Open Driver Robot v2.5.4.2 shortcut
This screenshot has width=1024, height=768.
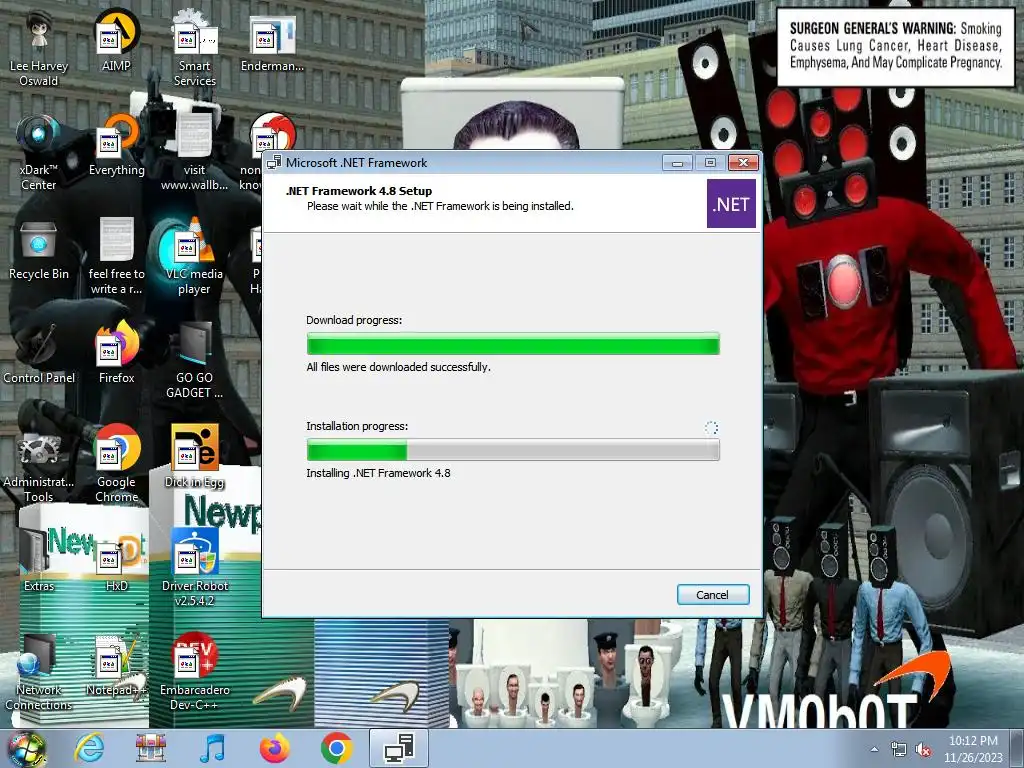coord(194,567)
